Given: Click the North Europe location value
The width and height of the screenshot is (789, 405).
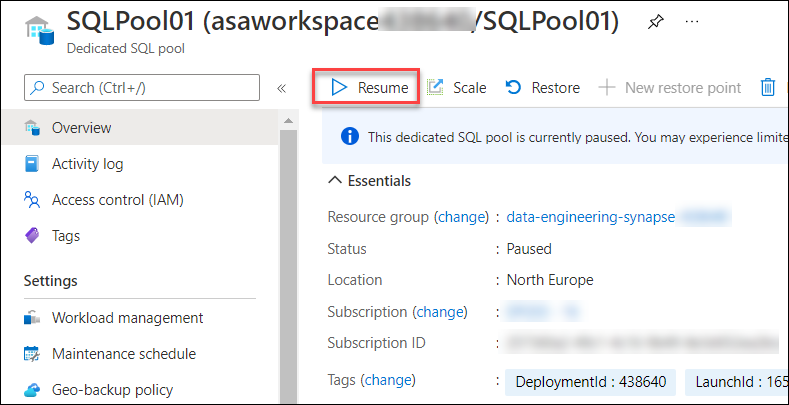Looking at the screenshot, I should tap(550, 280).
